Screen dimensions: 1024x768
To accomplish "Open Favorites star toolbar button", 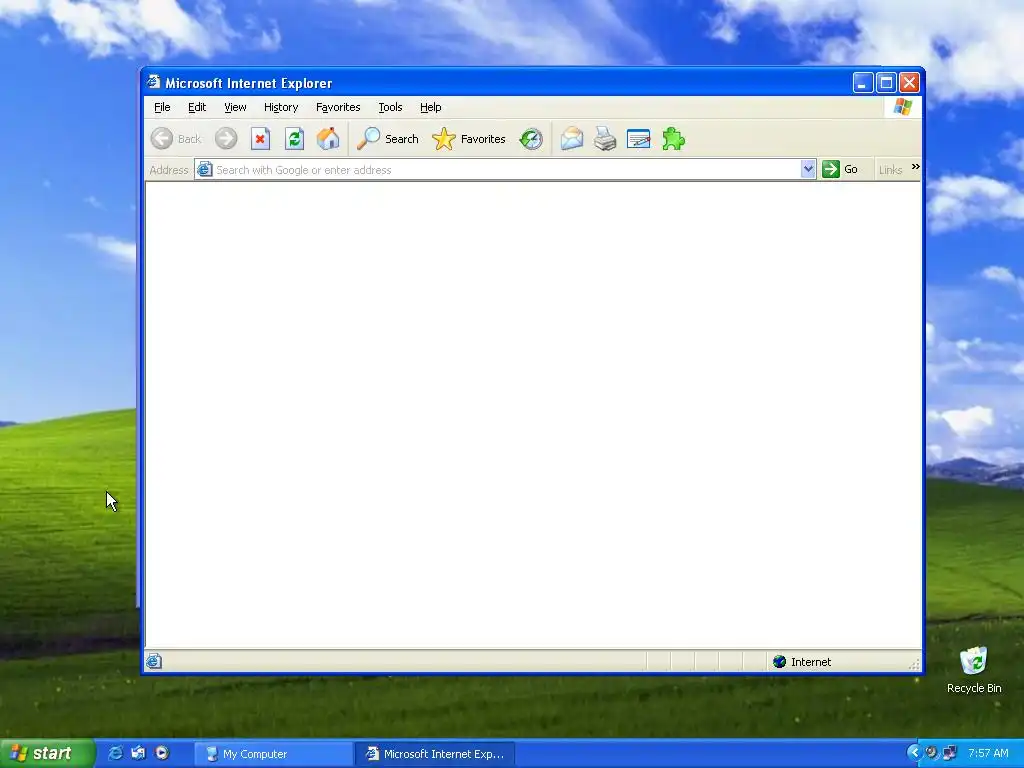I will (469, 138).
